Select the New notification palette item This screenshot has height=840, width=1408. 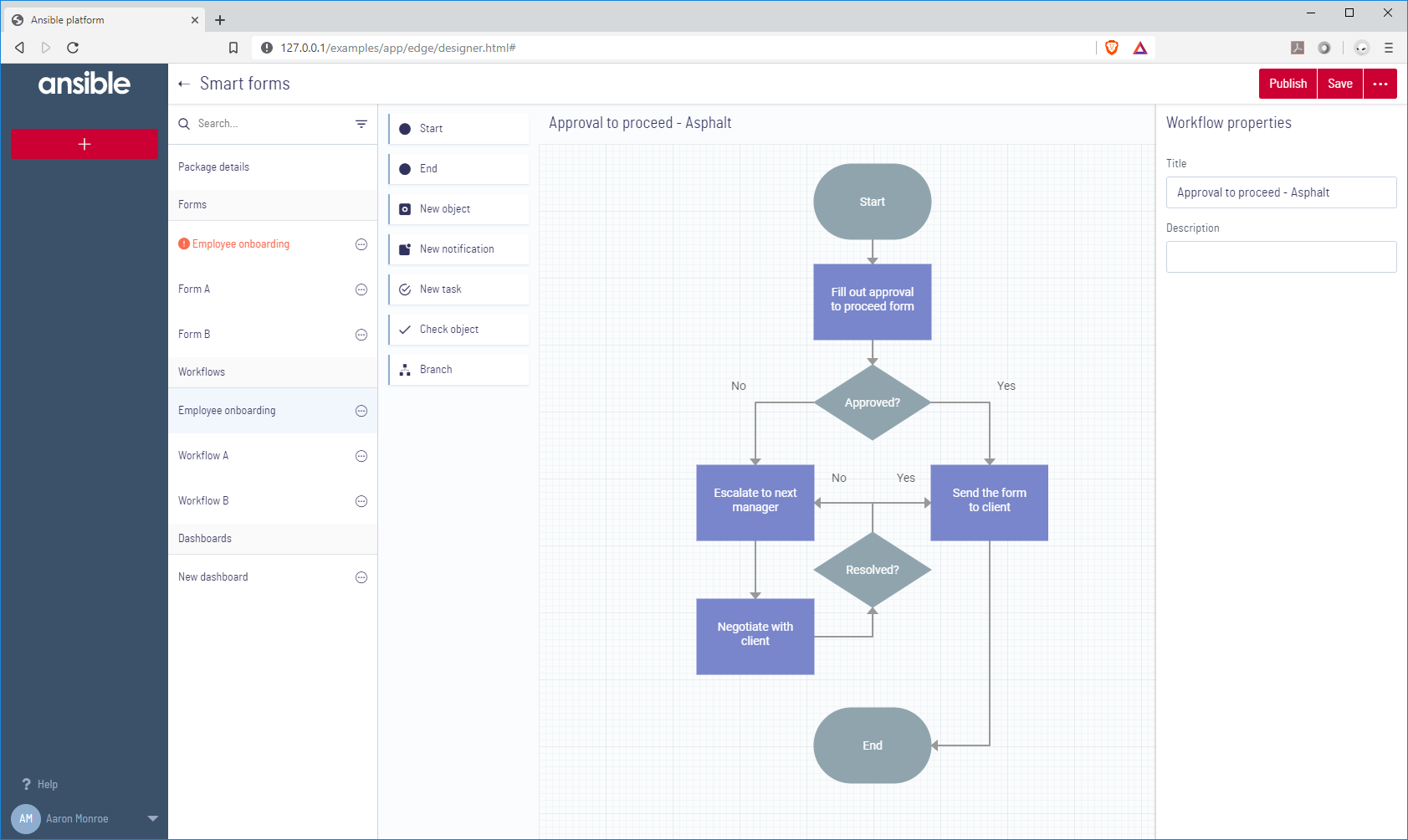coord(458,249)
